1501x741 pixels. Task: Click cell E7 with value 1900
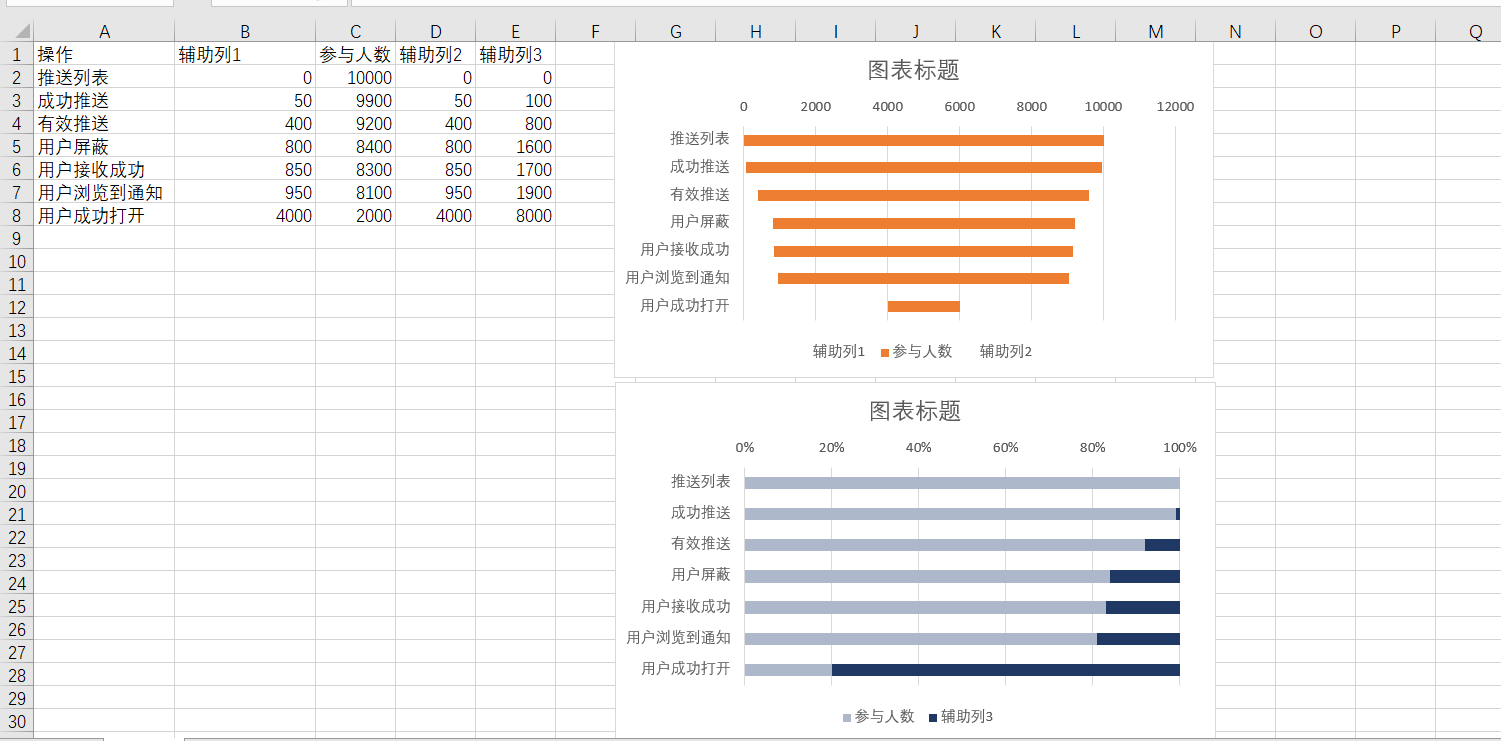tap(515, 192)
